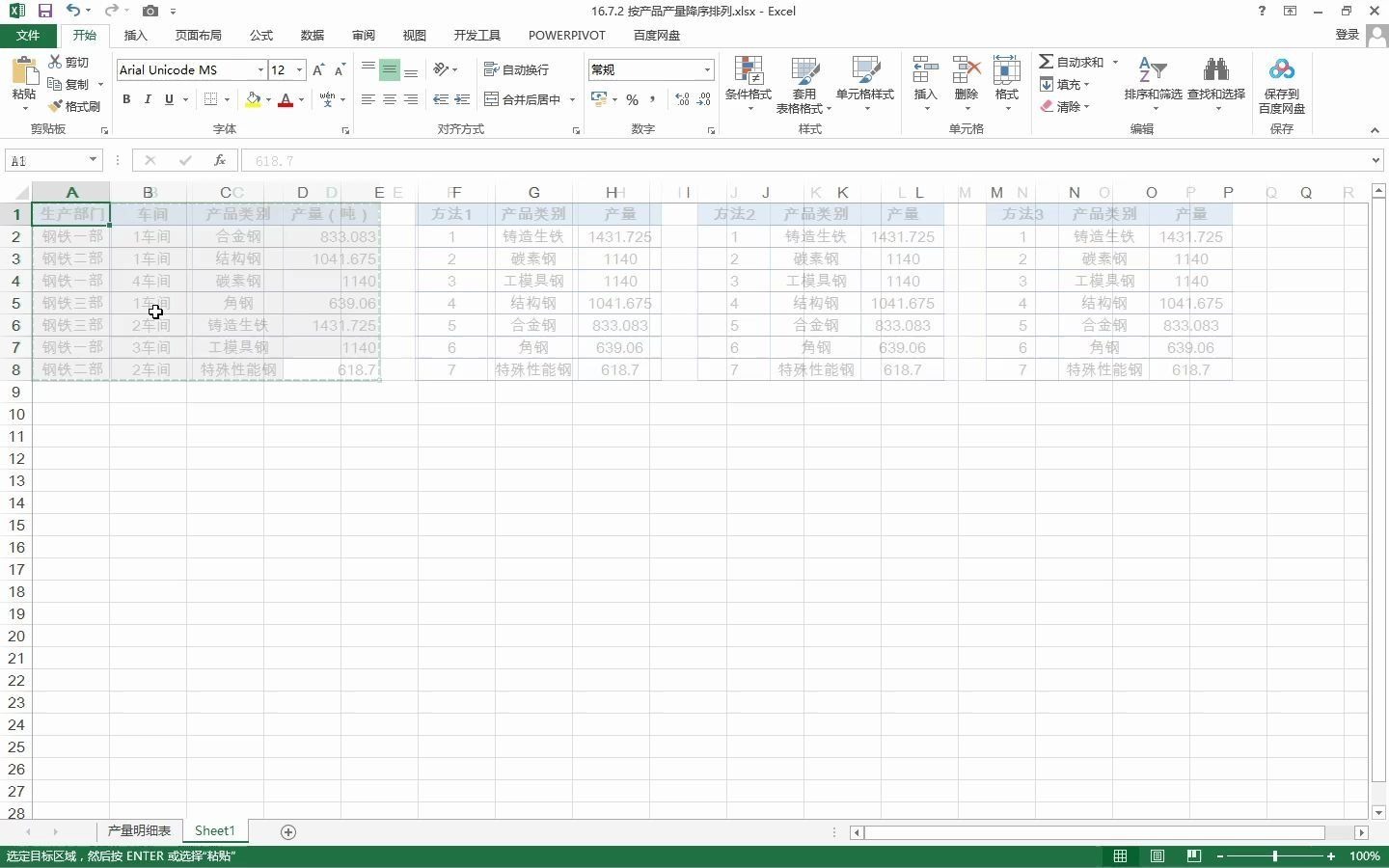Switch to the Page Layout (页面布局) tab

[x=198, y=35]
